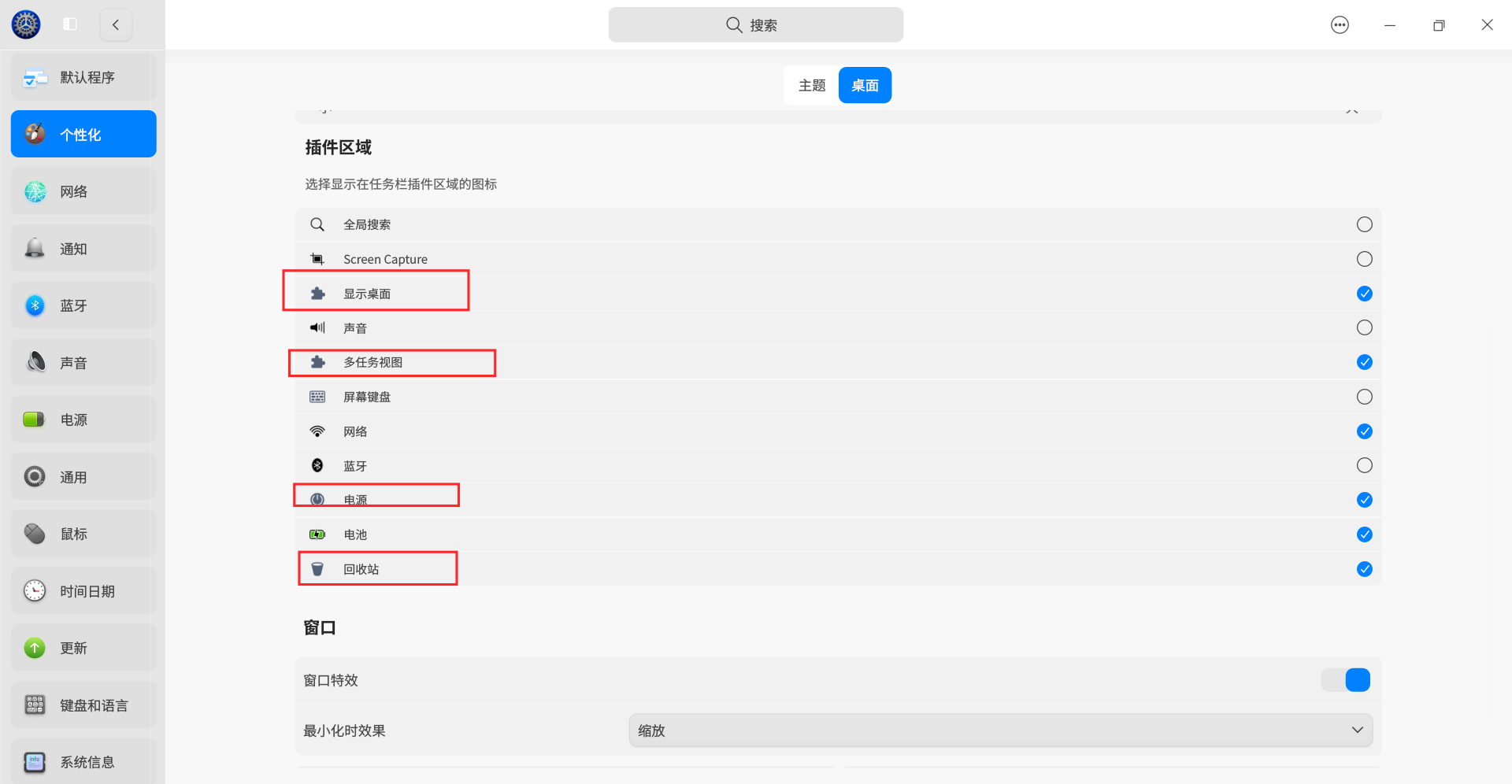Uncheck the Network (网络) plugin checkbox
The height and width of the screenshot is (784, 1512).
(x=1365, y=431)
